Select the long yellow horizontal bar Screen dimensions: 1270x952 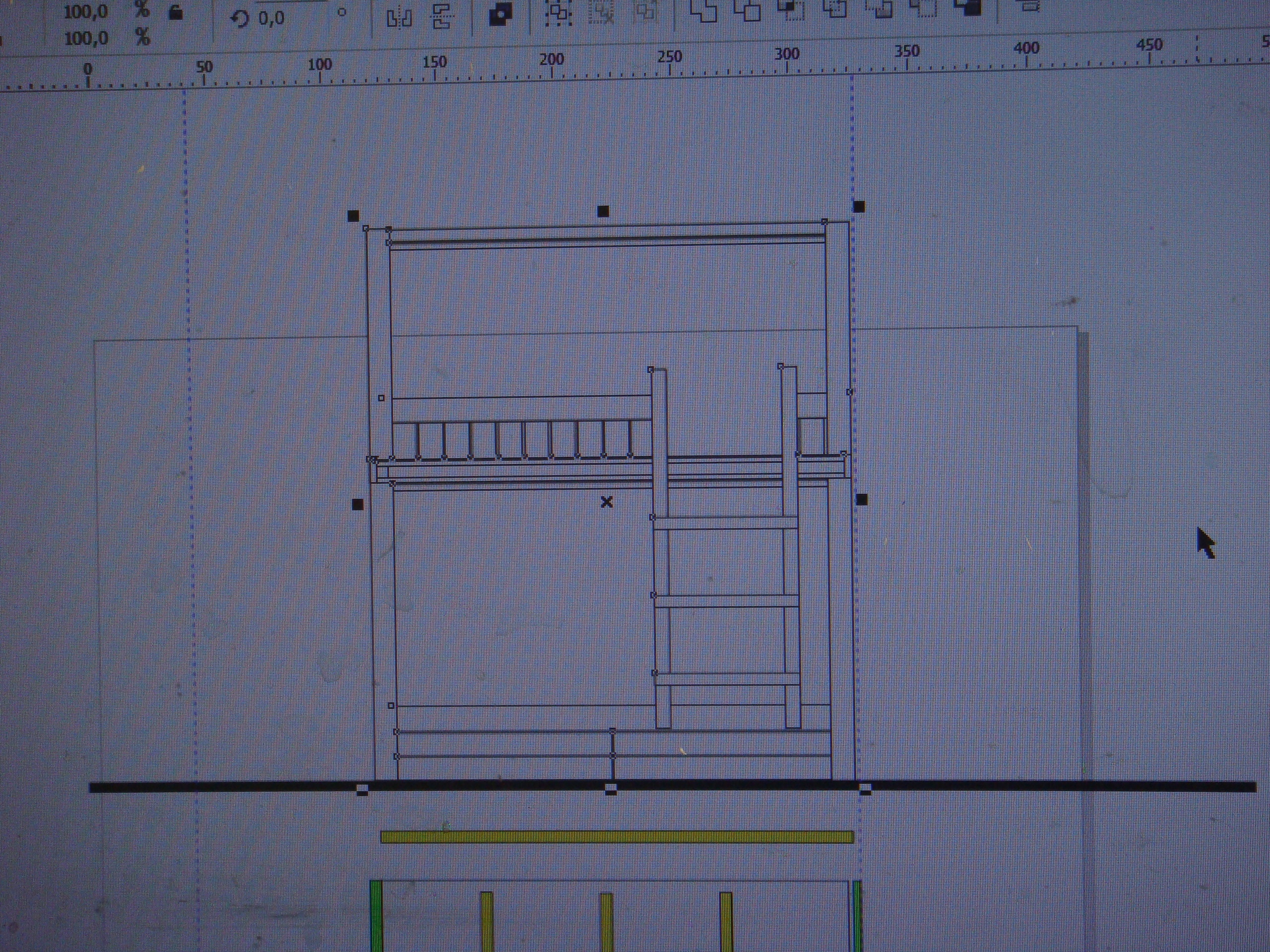(x=617, y=837)
